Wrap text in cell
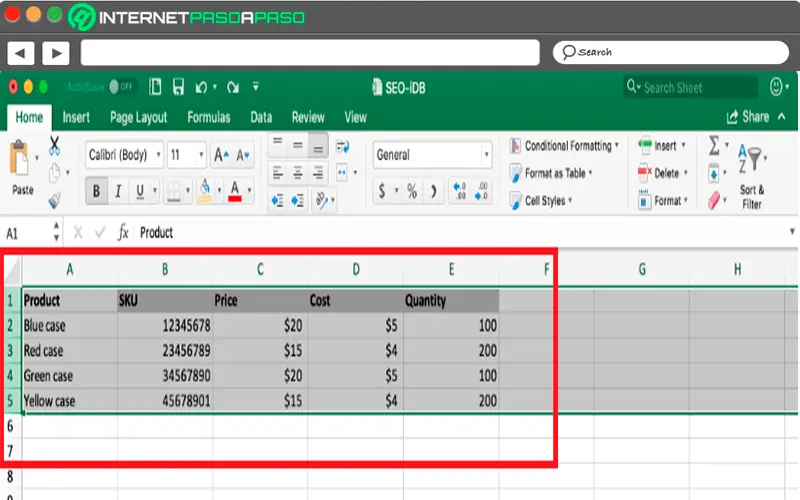 coord(342,147)
